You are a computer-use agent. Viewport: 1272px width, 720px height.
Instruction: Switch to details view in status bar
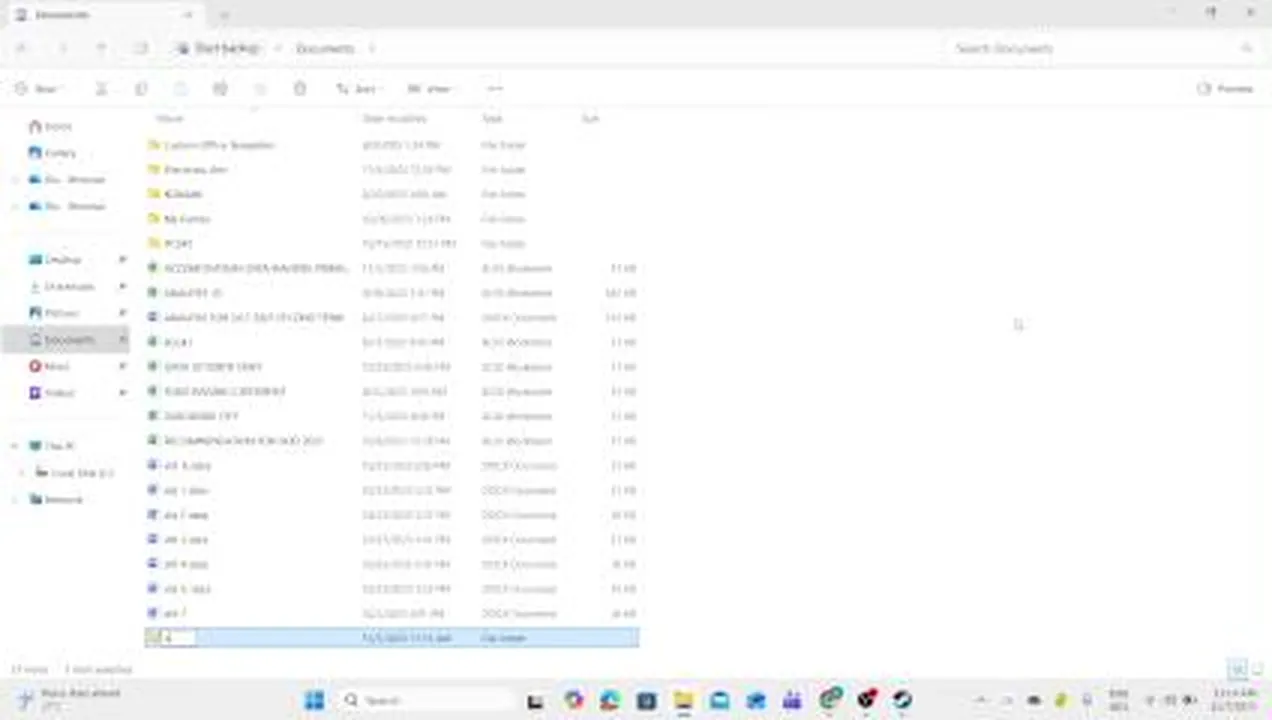[1238, 669]
